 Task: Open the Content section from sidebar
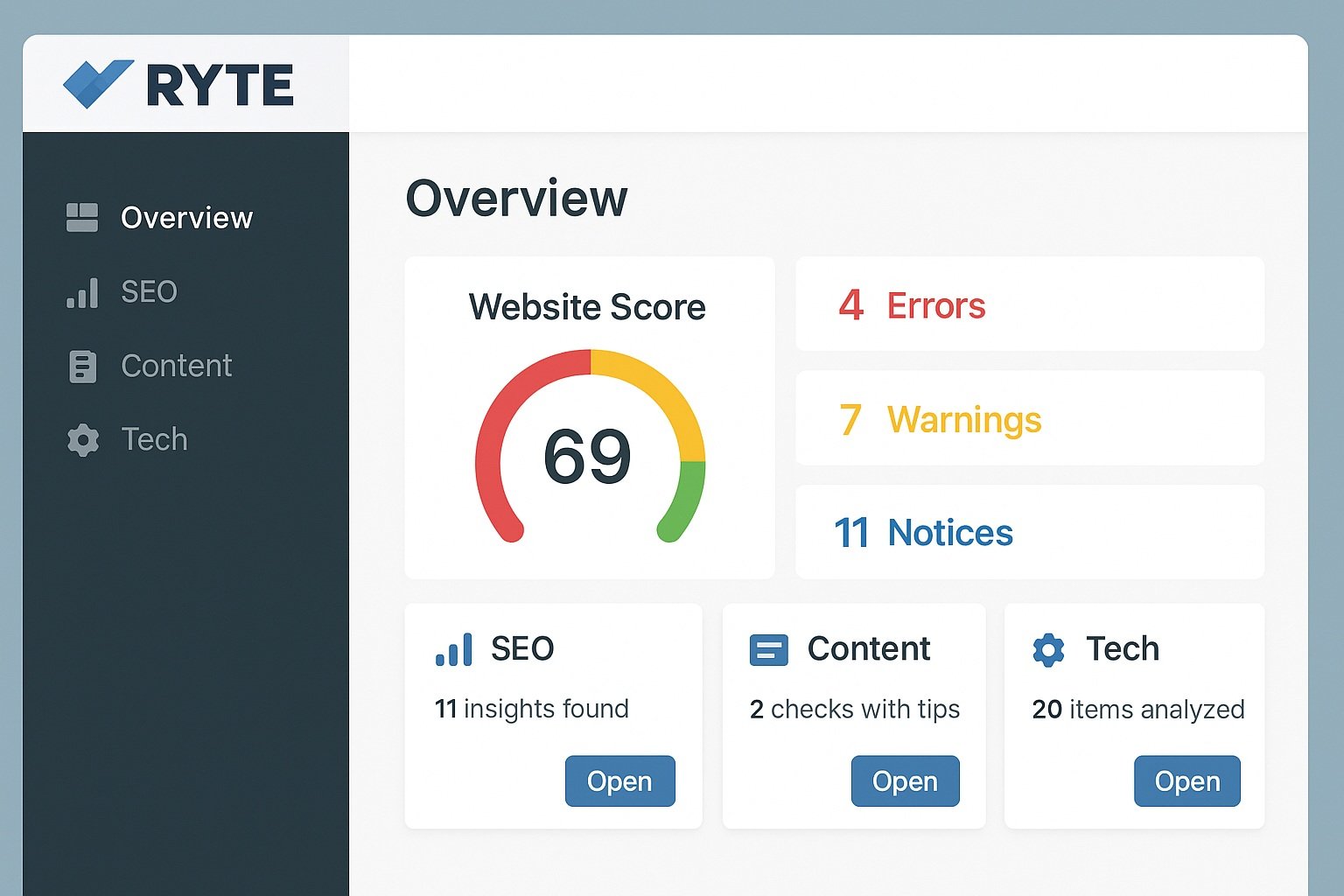(x=176, y=366)
